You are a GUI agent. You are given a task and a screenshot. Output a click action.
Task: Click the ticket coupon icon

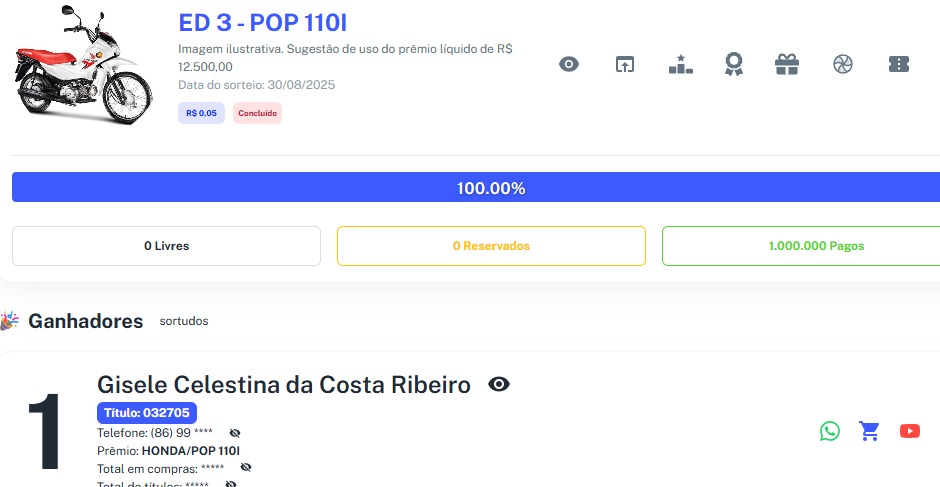(898, 64)
